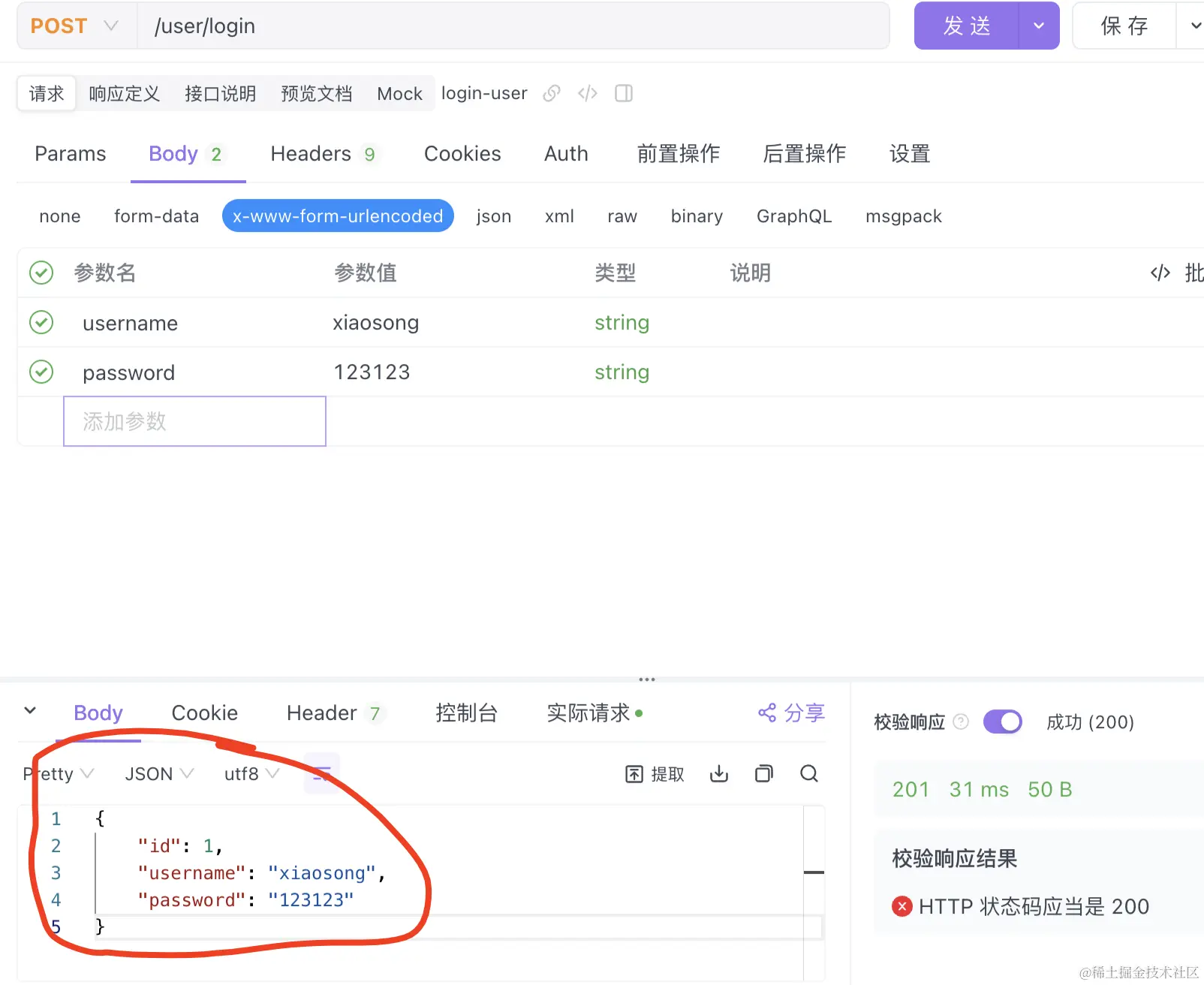Switch to the 响应定义 tab
Screen dimensions: 1204x985
(125, 94)
